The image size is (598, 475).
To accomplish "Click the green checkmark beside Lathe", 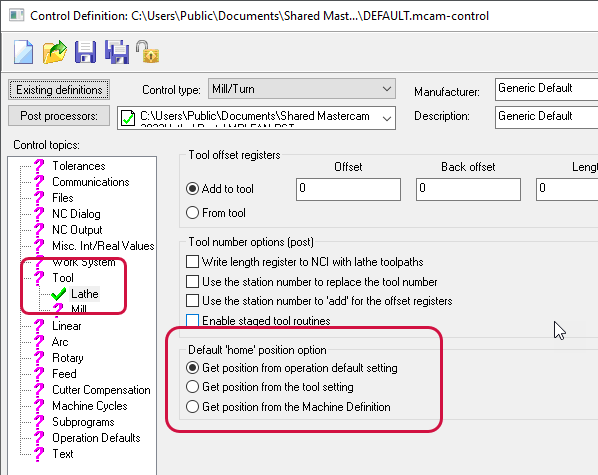I will [x=58, y=294].
